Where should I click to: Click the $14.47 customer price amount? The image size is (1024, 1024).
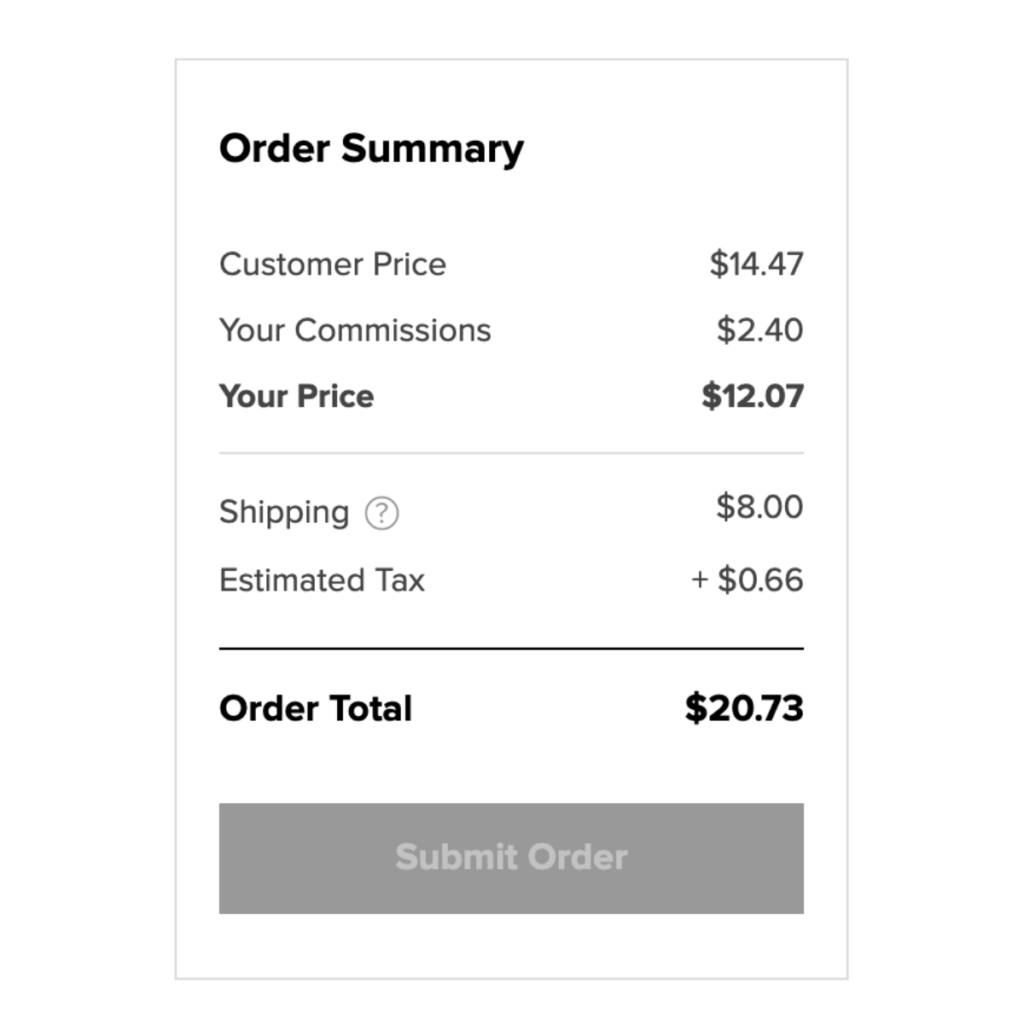click(x=756, y=265)
